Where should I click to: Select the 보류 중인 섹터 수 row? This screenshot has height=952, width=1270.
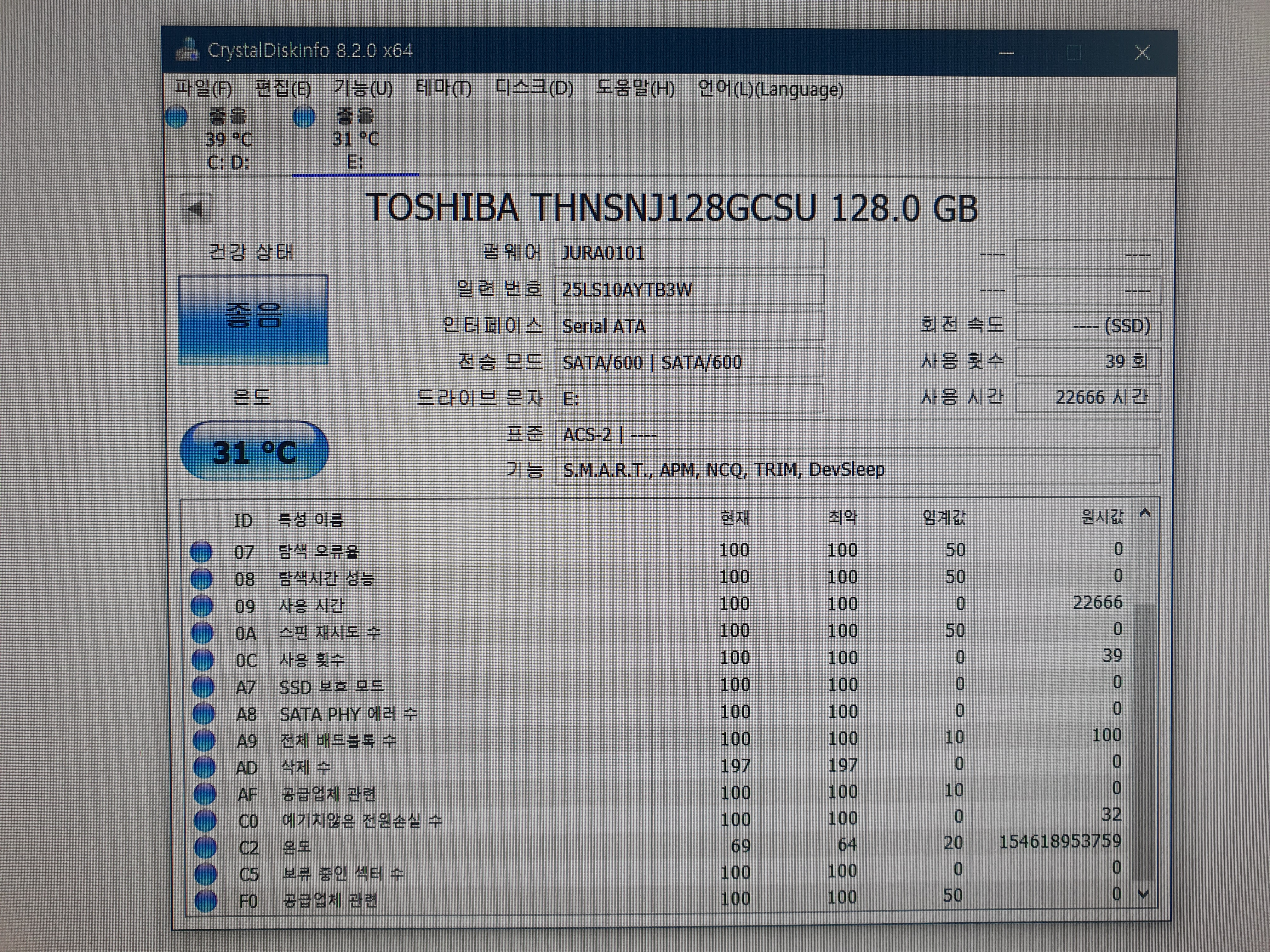coord(658,872)
